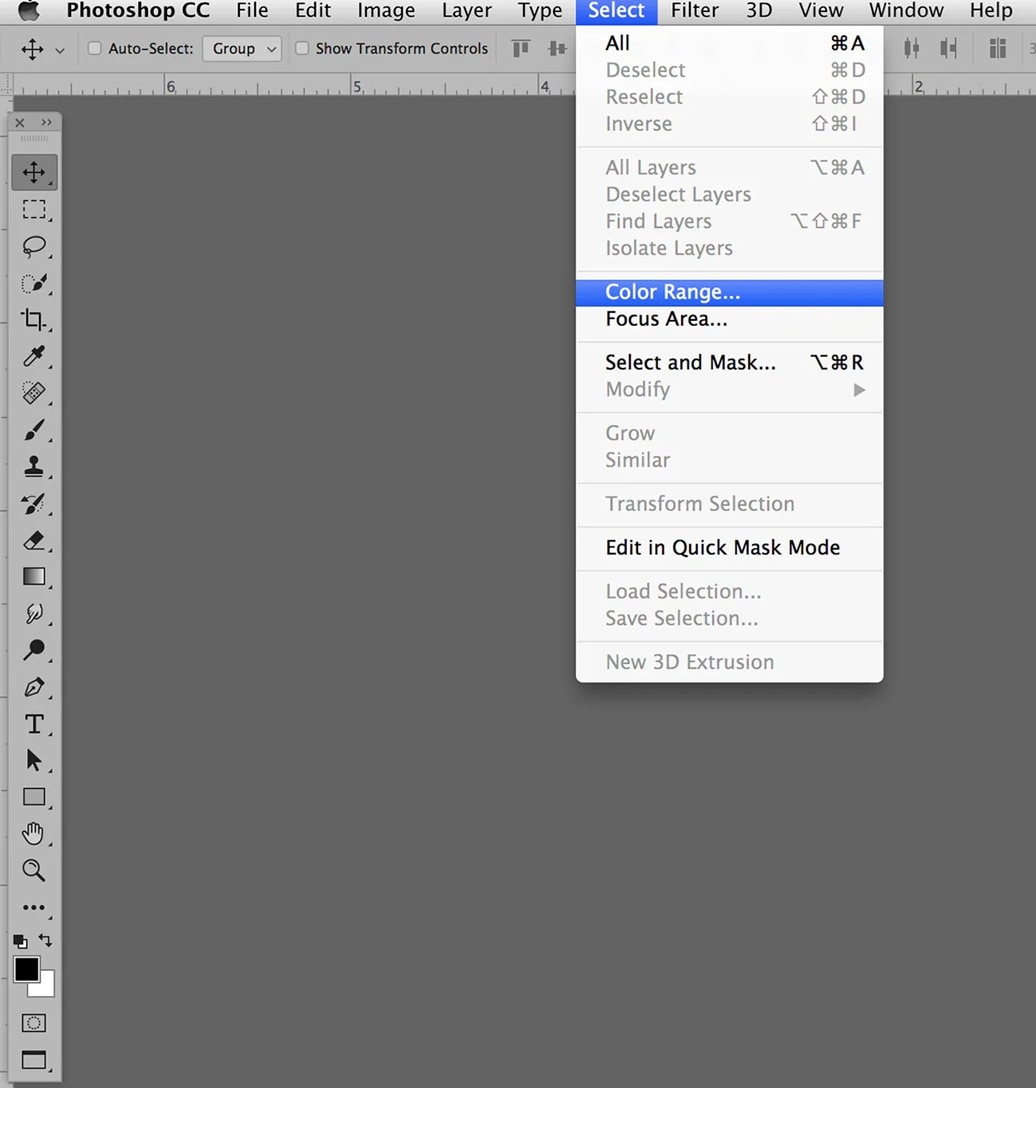Viewport: 1036px width, 1137px height.
Task: Enable the Auto-Select checkbox
Action: coord(94,48)
